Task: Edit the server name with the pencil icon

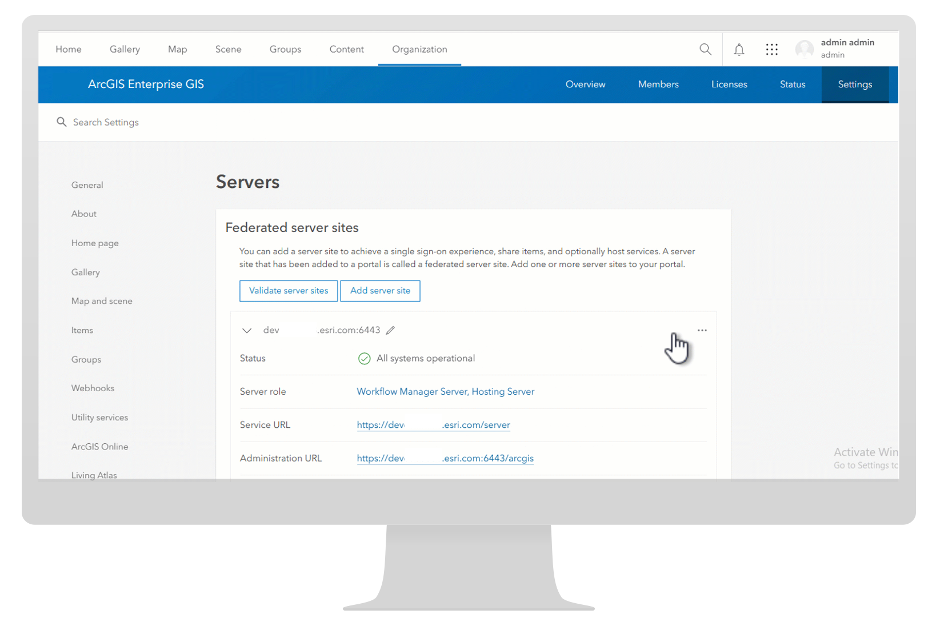Action: 390,329
